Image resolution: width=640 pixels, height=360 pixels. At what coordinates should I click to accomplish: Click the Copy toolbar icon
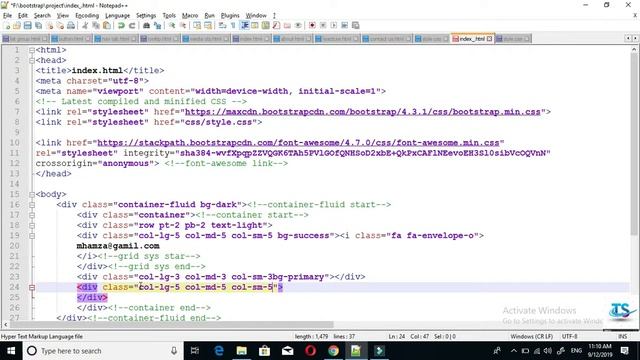(96, 25)
